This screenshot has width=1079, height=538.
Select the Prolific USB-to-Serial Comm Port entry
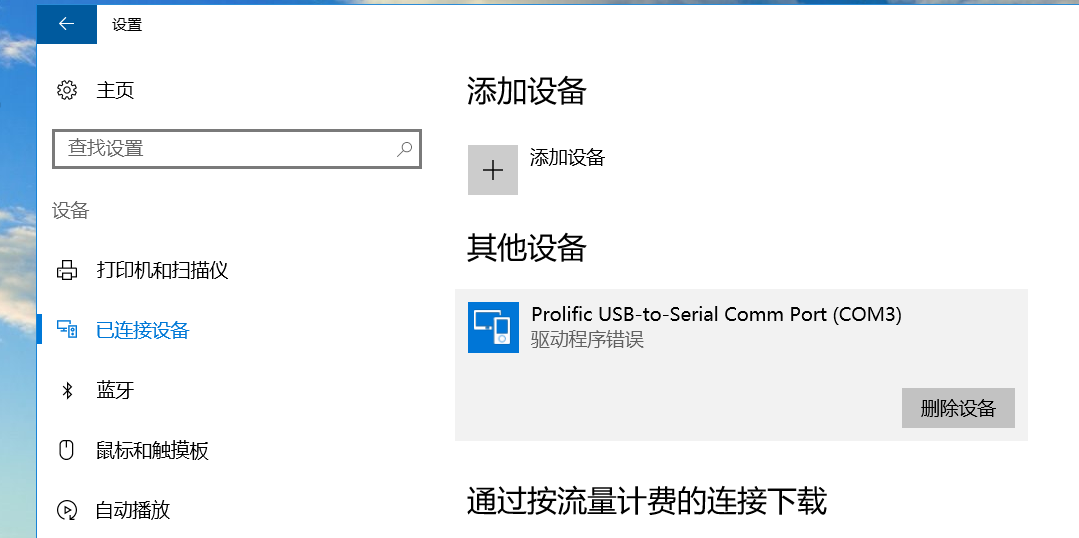coord(716,315)
